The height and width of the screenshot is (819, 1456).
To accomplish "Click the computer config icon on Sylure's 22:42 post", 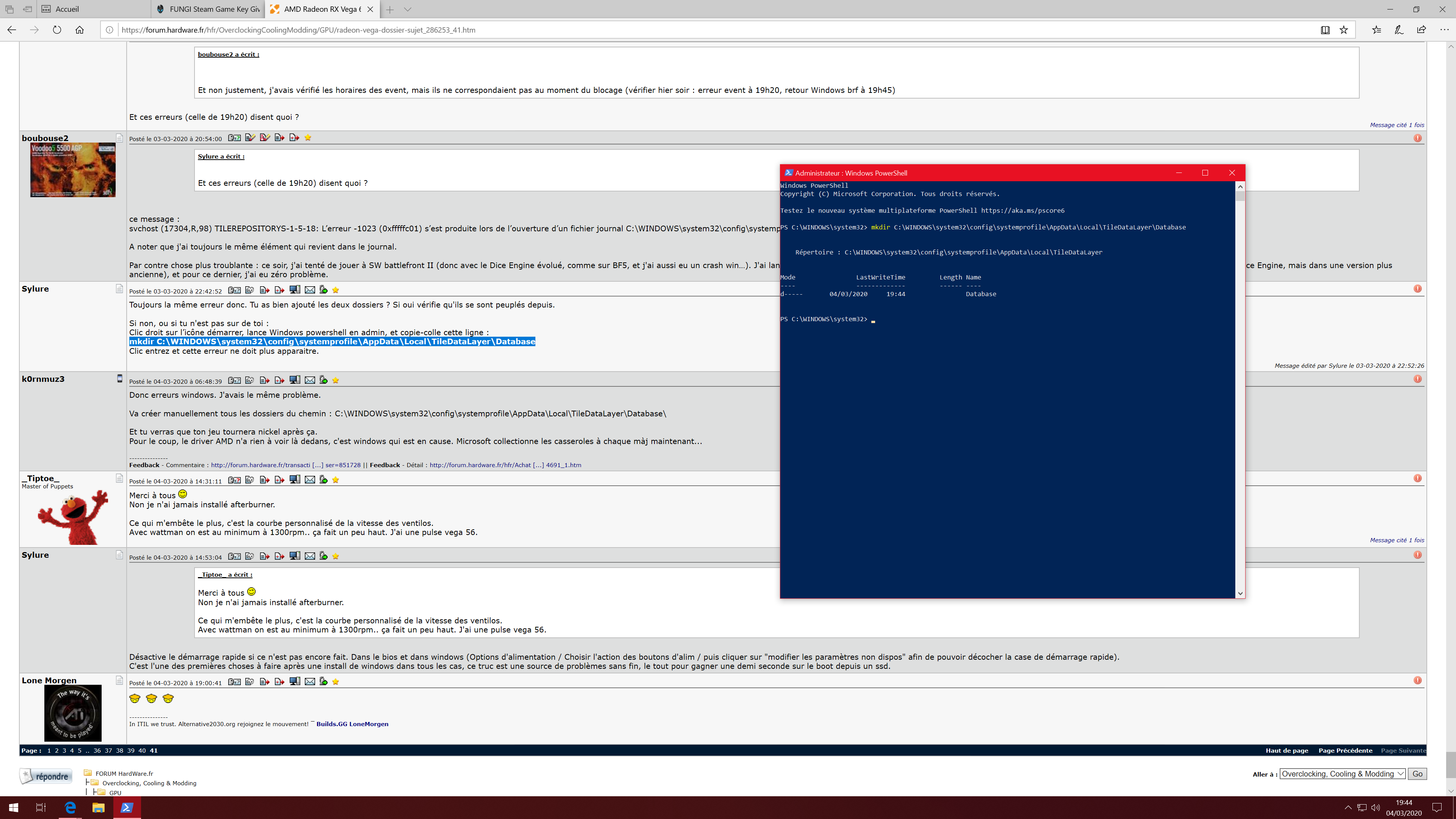I will pos(295,290).
